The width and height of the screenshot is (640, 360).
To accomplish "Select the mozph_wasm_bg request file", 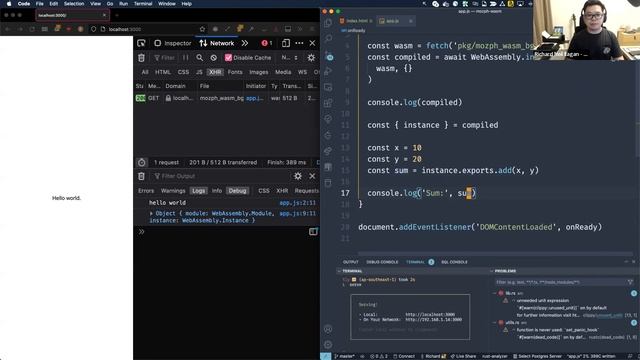I will click(x=222, y=98).
